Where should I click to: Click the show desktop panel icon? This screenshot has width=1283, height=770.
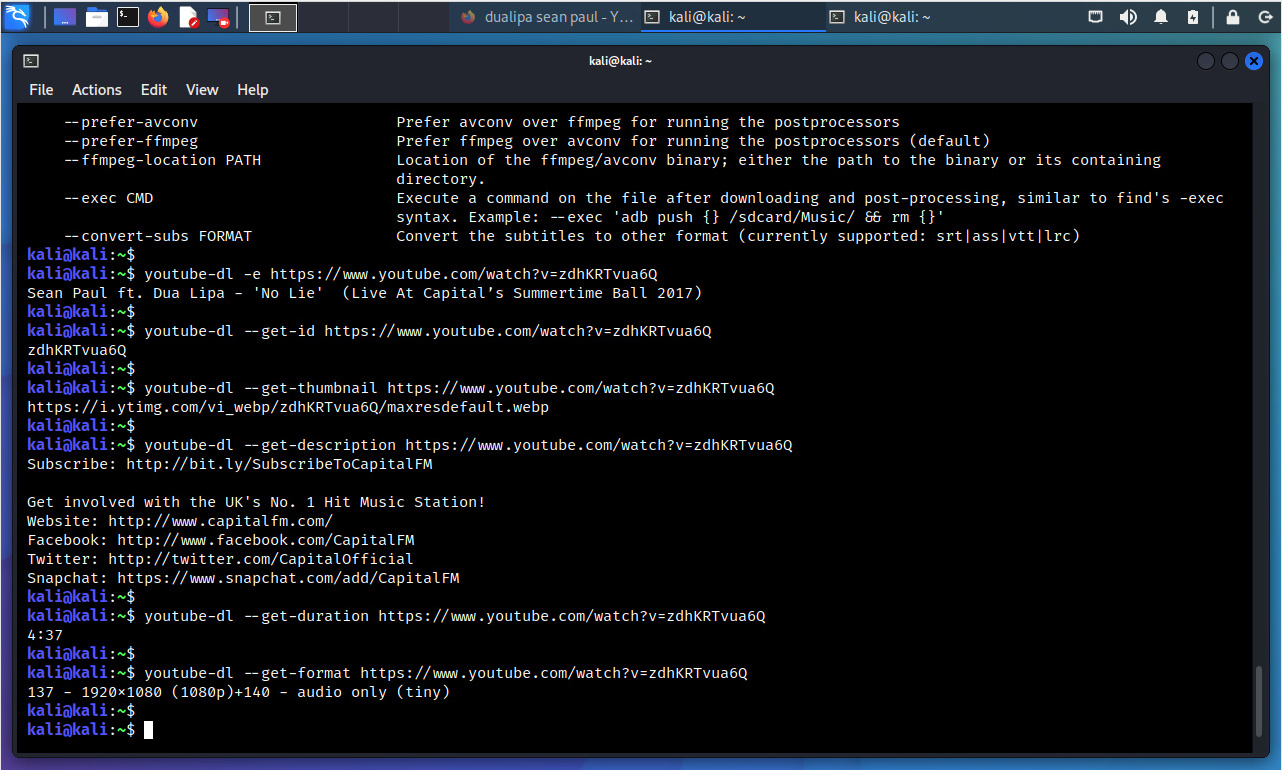pyautogui.click(x=65, y=17)
